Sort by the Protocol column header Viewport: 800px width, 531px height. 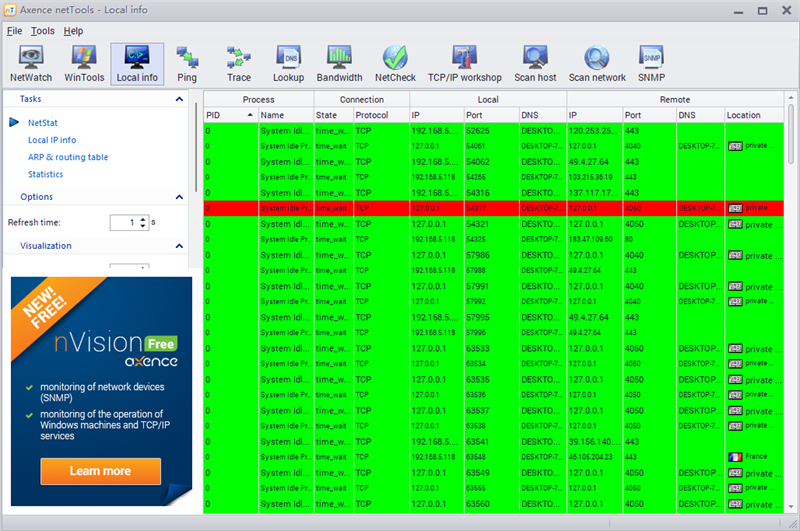tap(381, 115)
